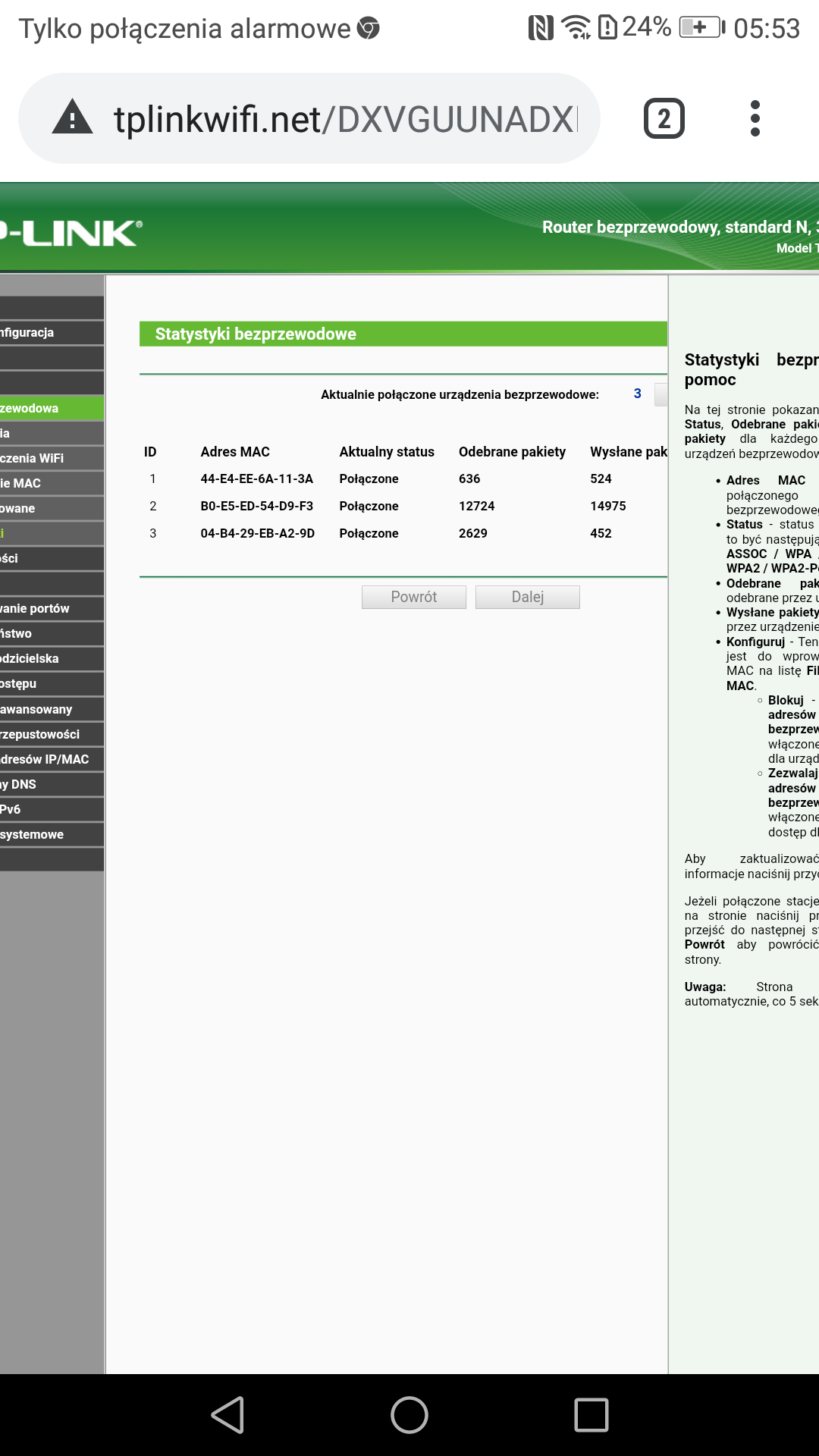Screen dimensions: 819x1456
Task: Tap the battery charging icon
Action: coord(702,28)
